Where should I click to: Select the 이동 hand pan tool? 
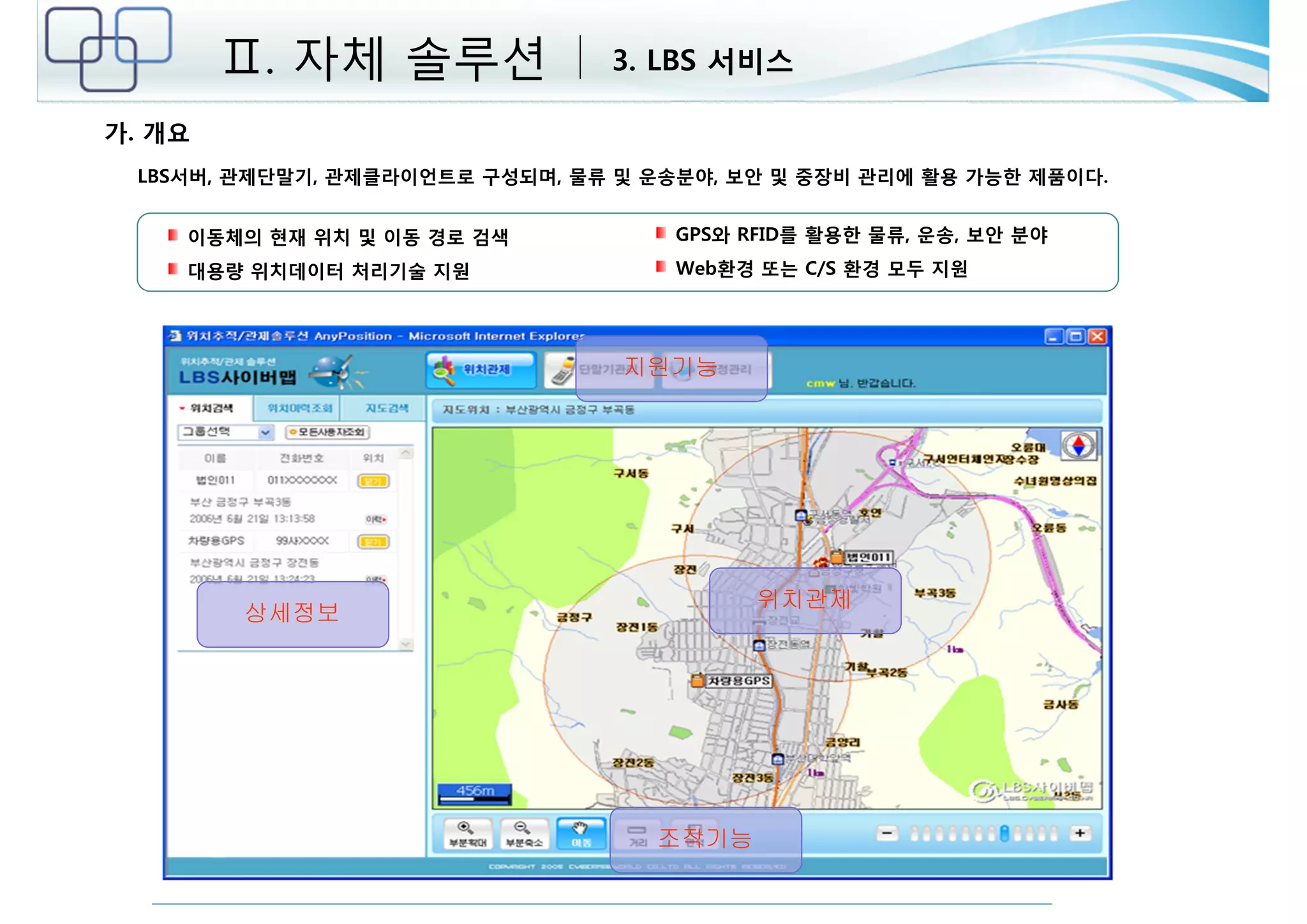581,834
